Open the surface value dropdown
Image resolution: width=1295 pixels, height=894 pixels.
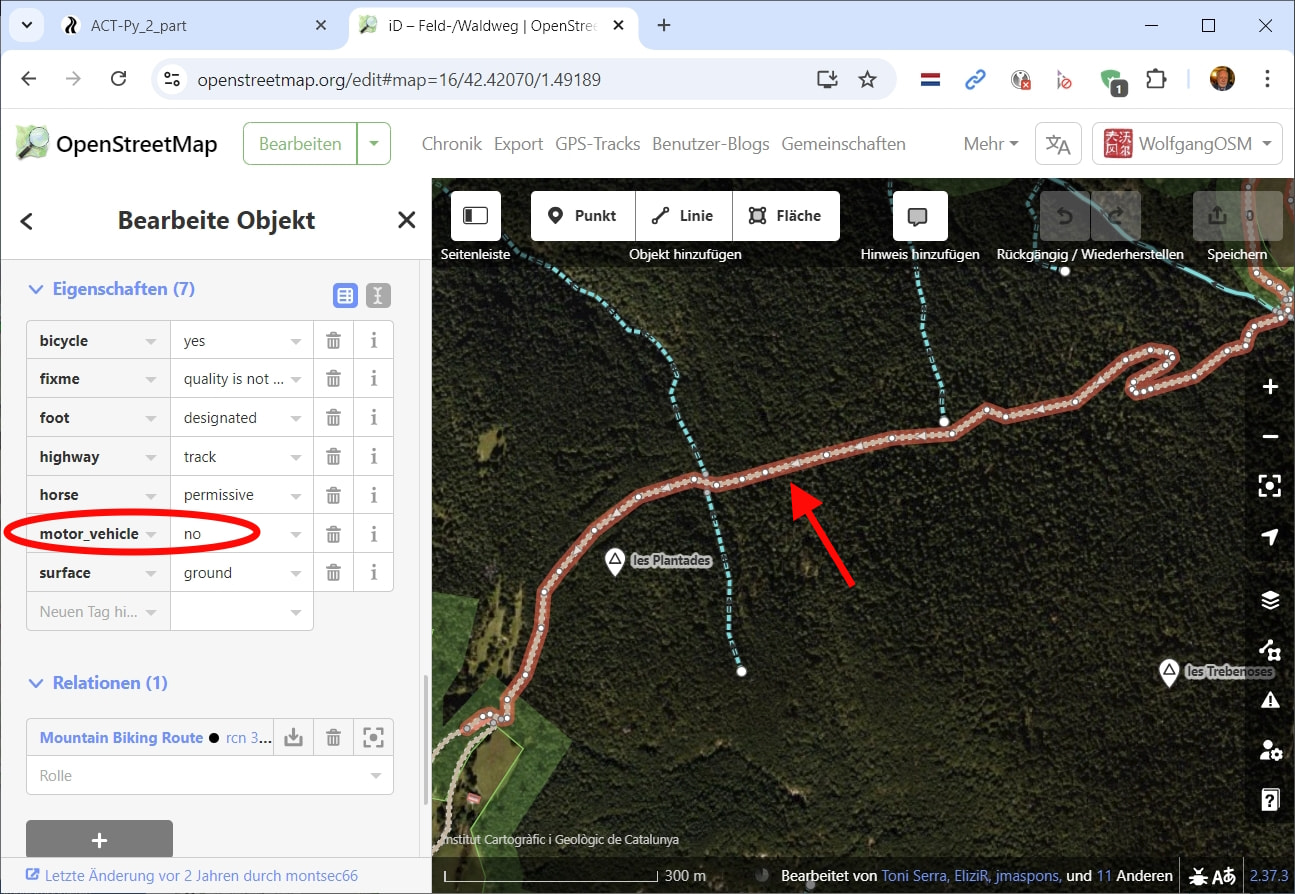point(296,573)
